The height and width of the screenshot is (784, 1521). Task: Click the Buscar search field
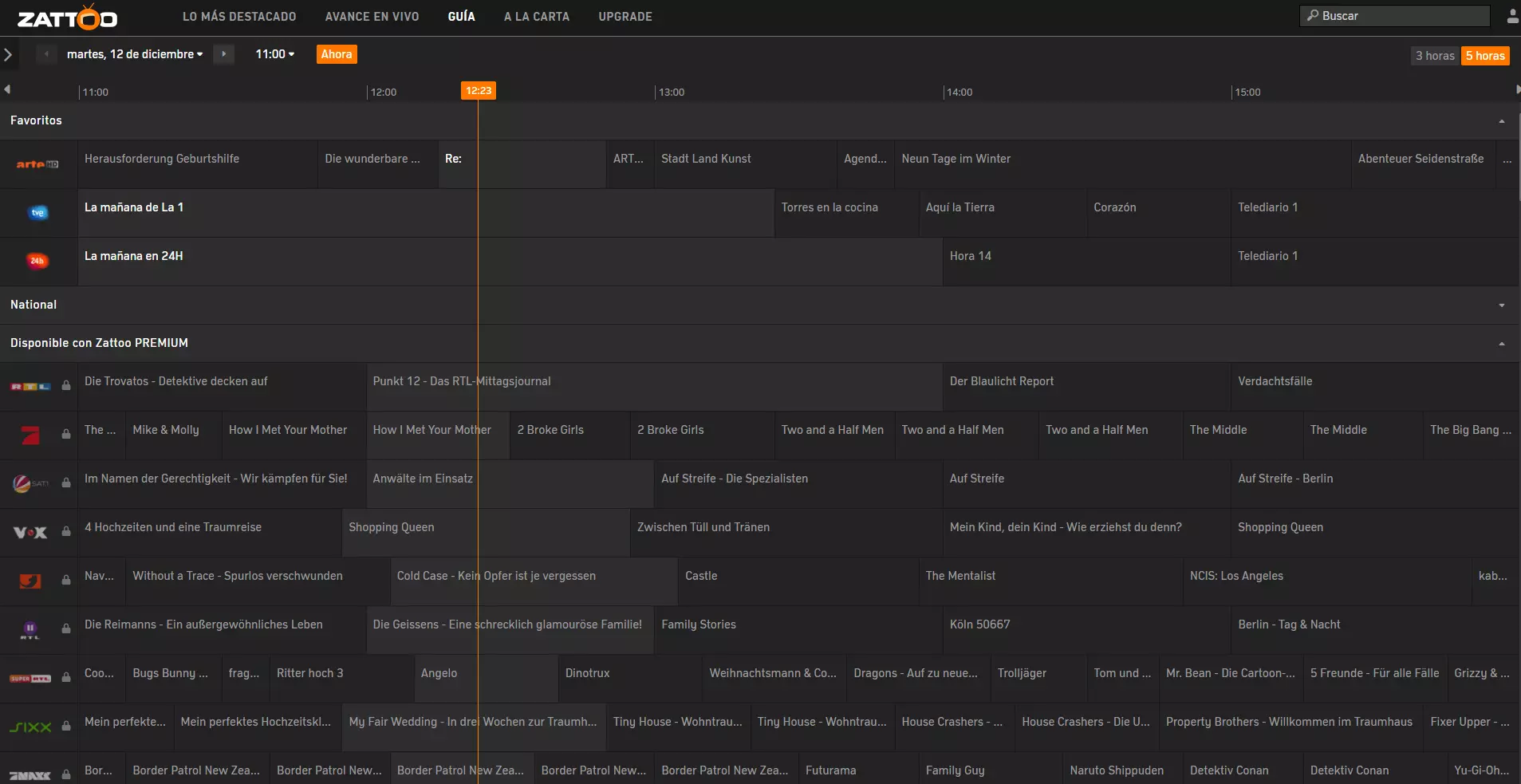pos(1395,16)
